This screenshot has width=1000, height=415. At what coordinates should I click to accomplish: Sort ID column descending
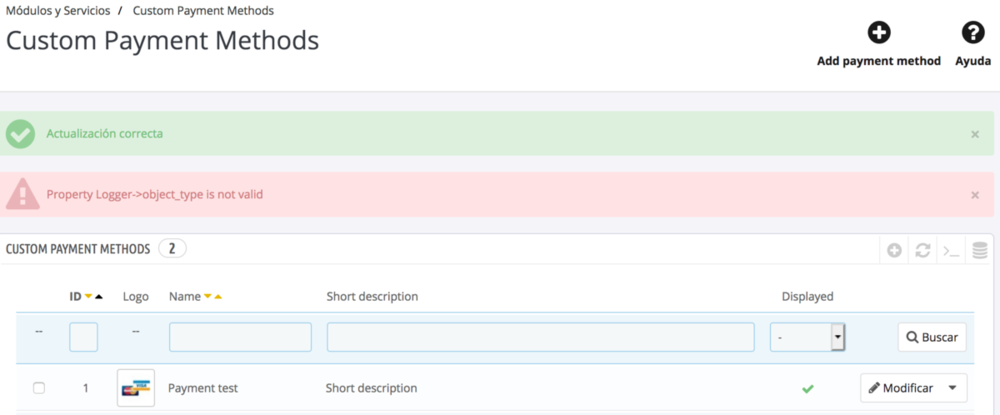pos(88,297)
